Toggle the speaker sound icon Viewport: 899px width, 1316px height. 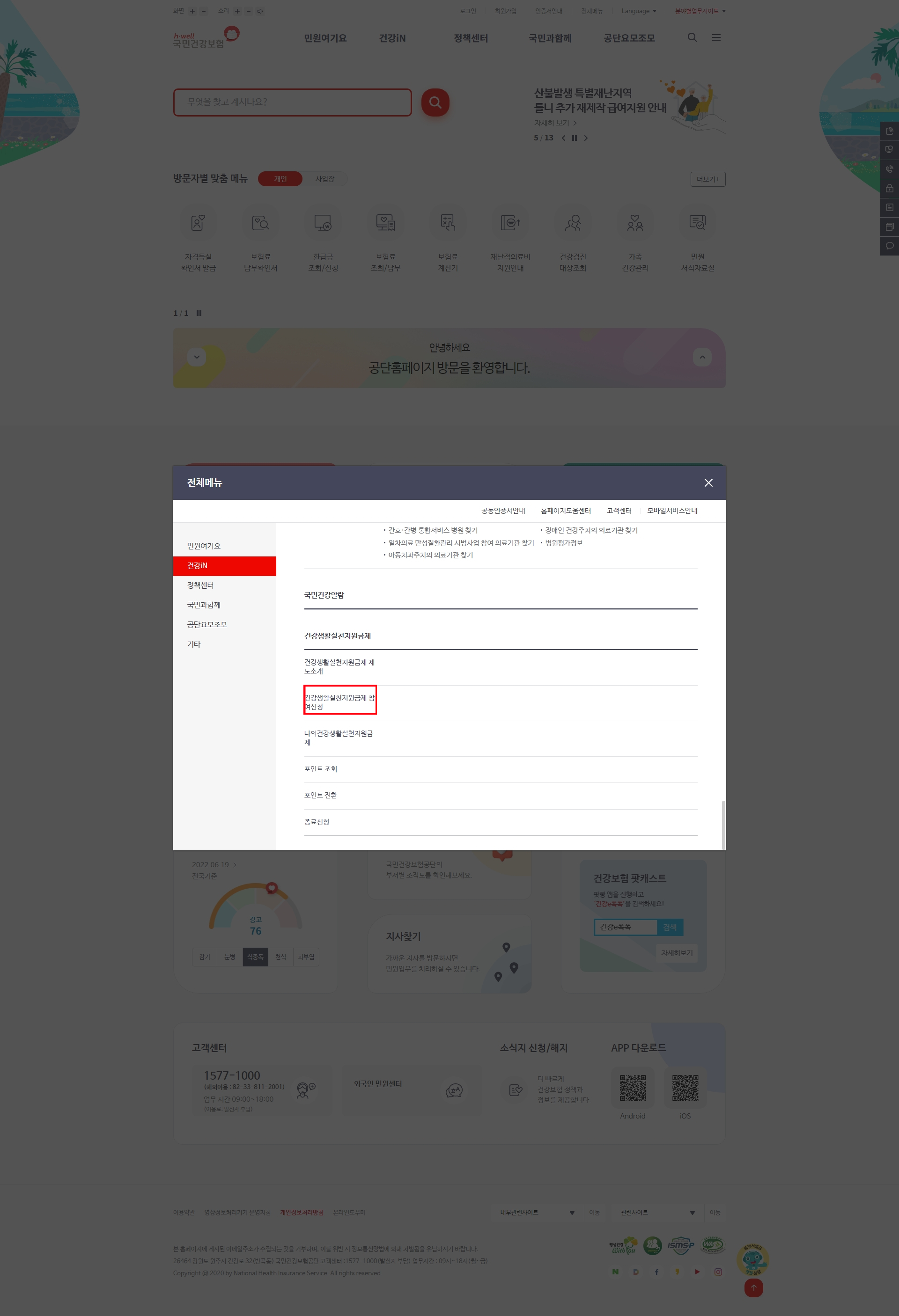coord(260,11)
